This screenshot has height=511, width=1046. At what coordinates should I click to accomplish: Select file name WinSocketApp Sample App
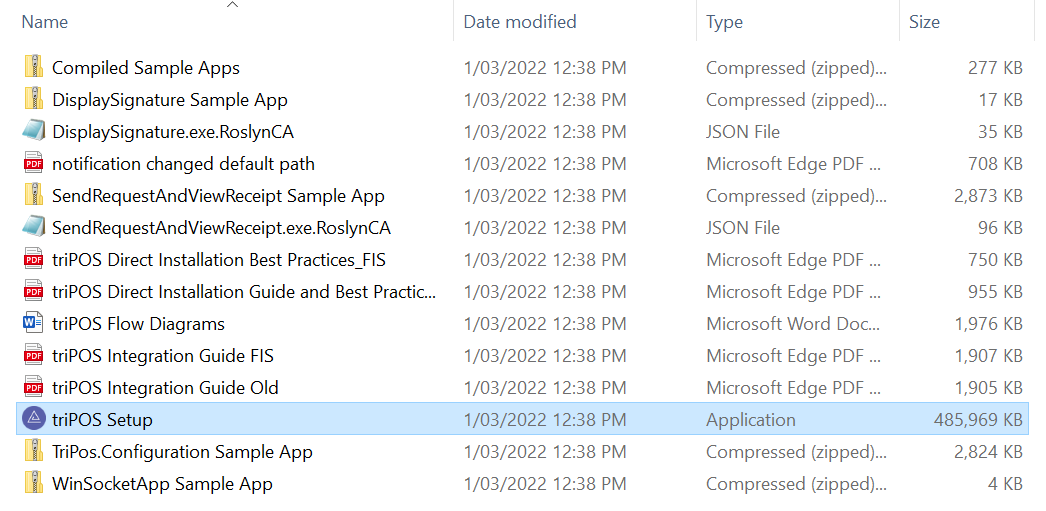pyautogui.click(x=162, y=484)
